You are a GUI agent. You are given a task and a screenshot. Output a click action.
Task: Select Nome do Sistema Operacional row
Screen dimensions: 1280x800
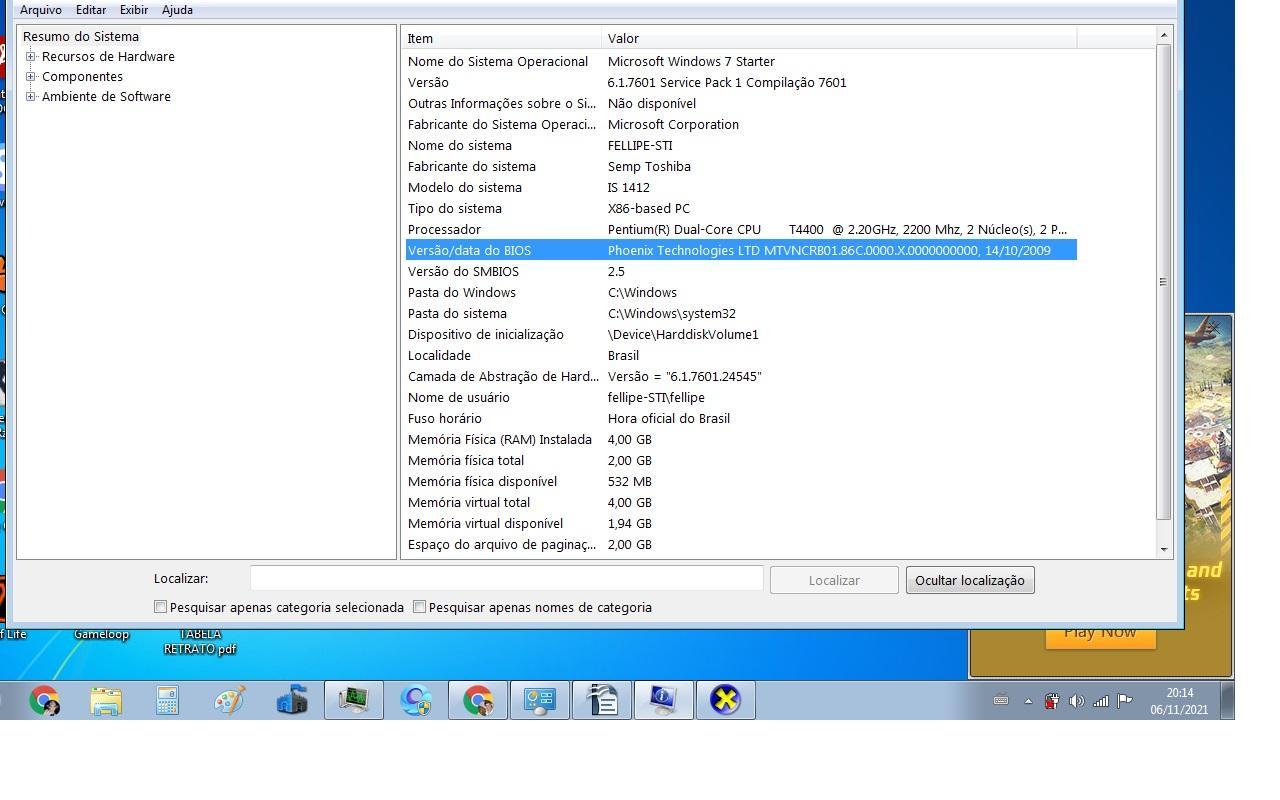(x=741, y=61)
